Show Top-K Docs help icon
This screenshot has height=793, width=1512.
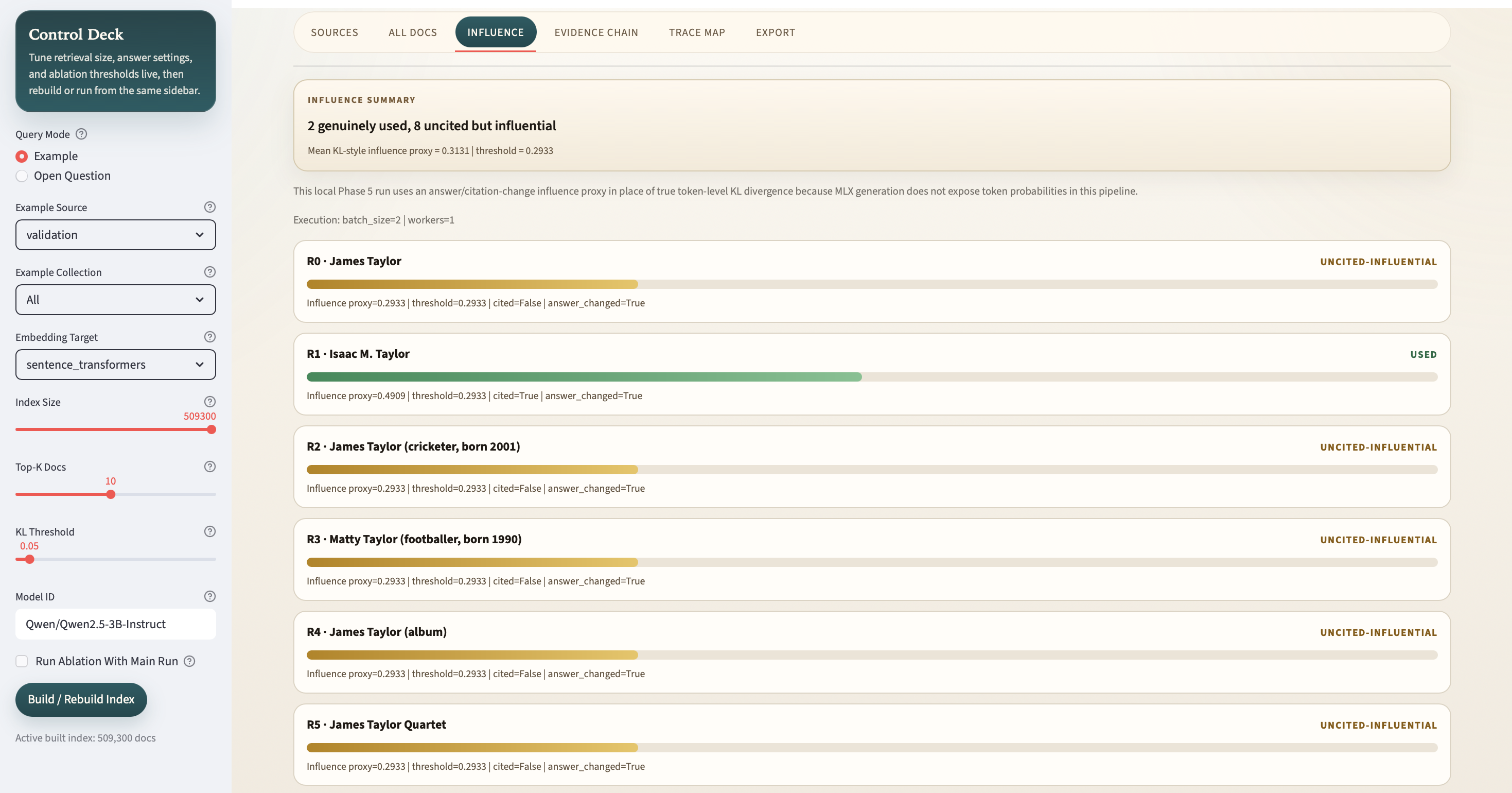coord(209,467)
